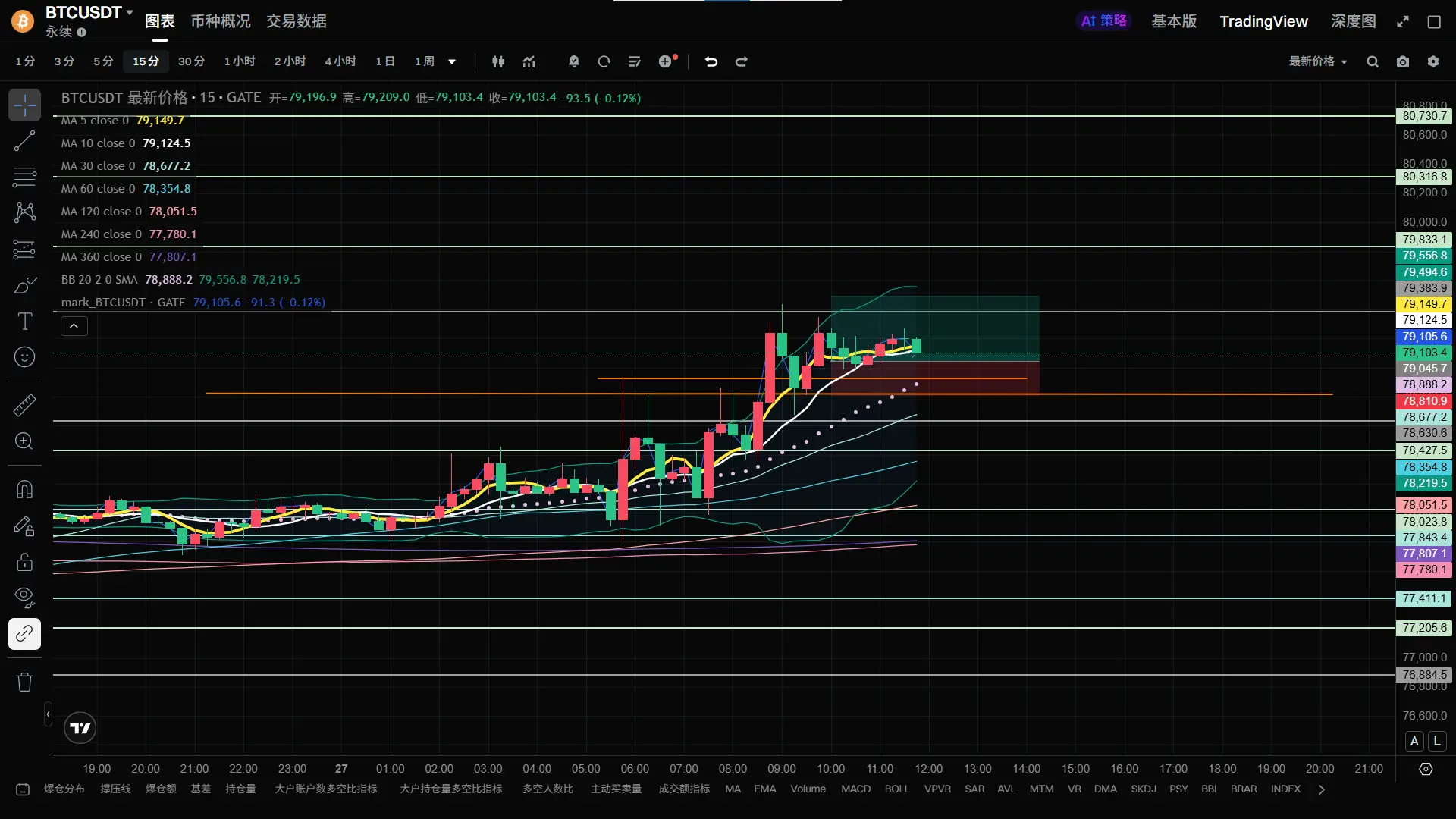1456x819 pixels.
Task: Switch to 深度图 view
Action: click(x=1353, y=21)
